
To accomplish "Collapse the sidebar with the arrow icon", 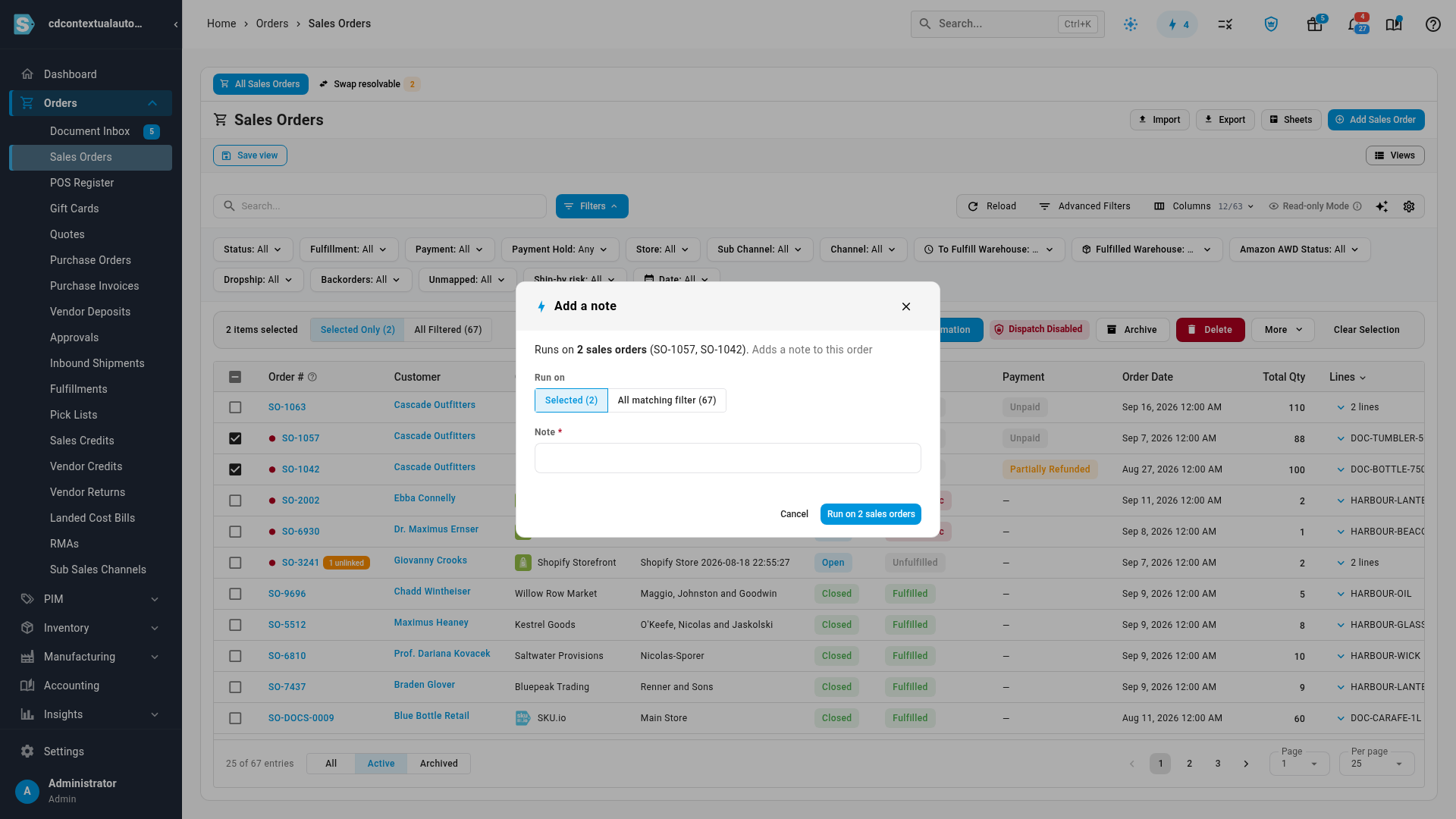I will 175,24.
